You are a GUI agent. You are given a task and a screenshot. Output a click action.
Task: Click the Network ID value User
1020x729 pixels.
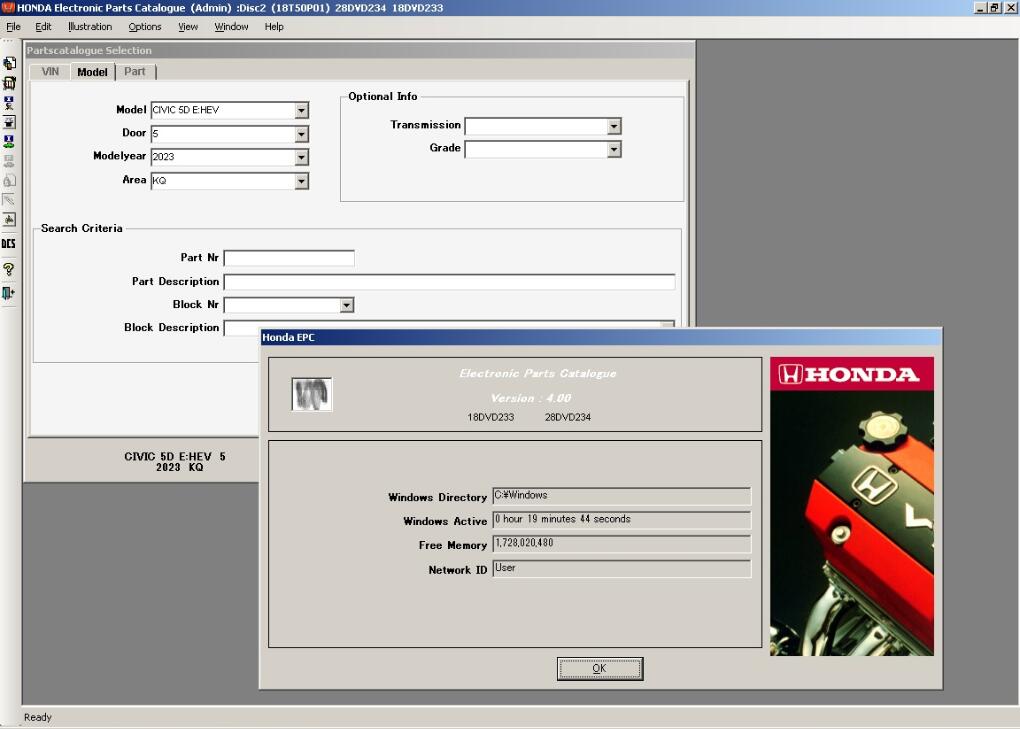[622, 569]
